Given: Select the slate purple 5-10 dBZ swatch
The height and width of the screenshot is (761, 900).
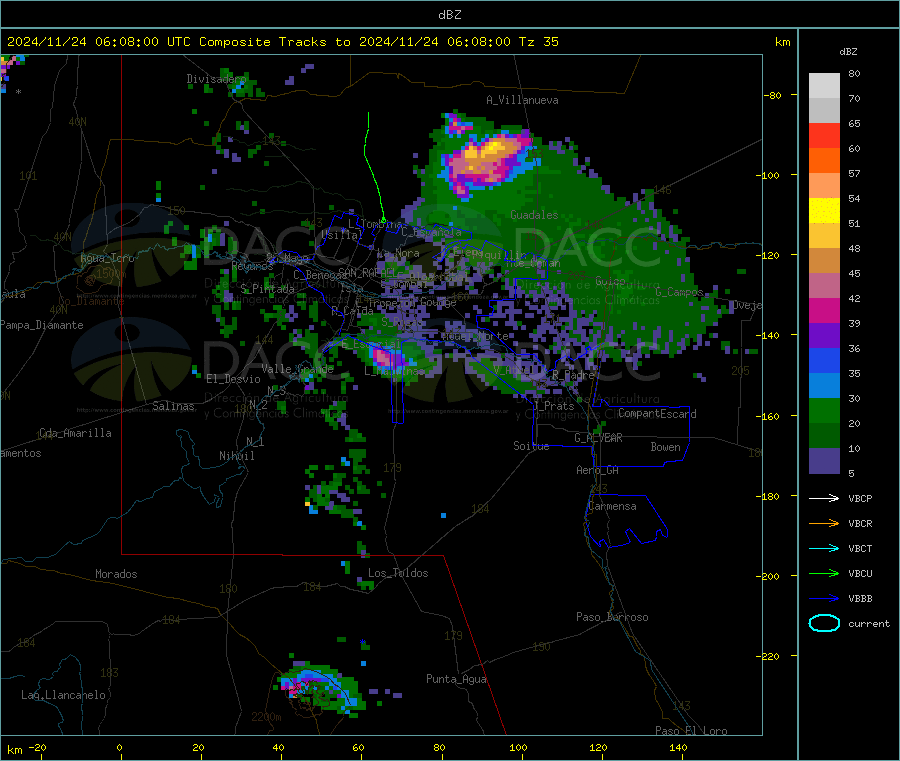Looking at the screenshot, I should (824, 460).
